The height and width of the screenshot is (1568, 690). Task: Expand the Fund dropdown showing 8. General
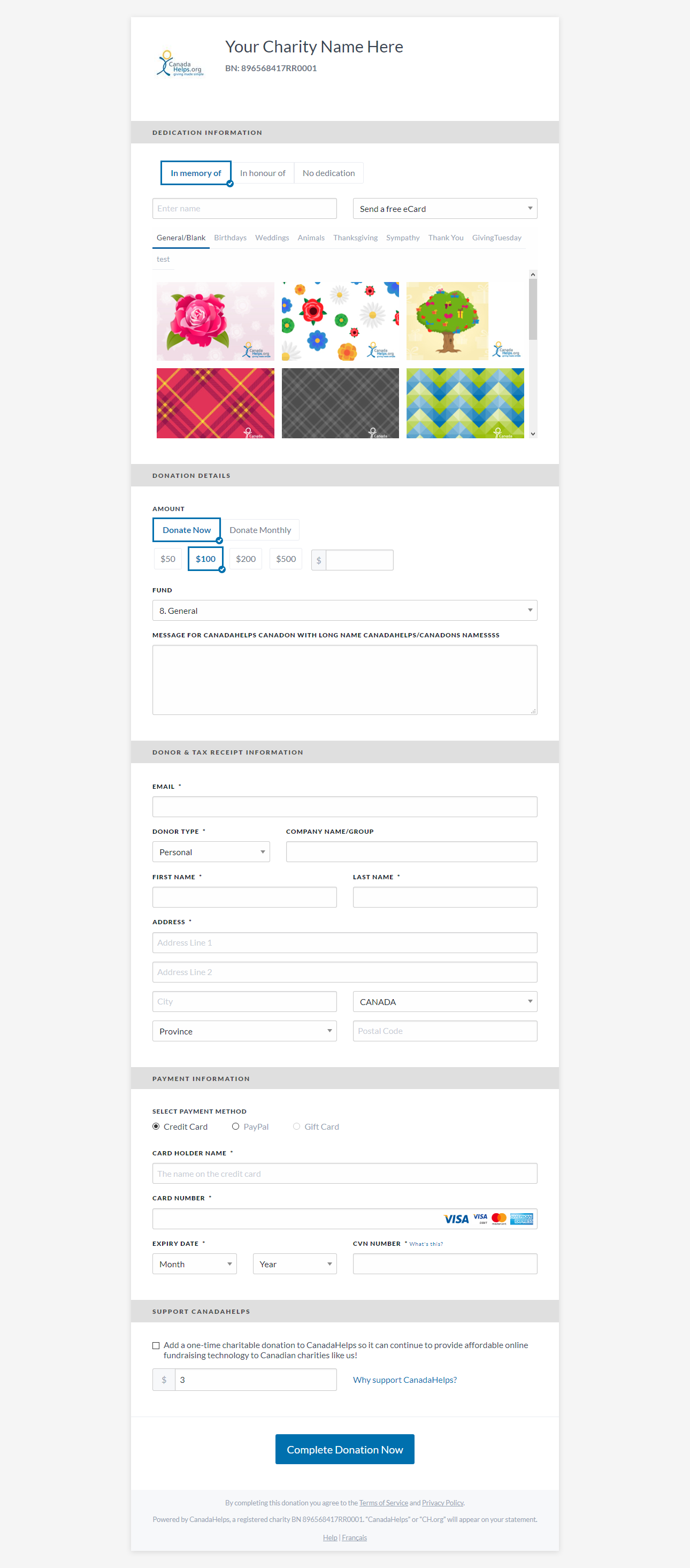tap(344, 611)
